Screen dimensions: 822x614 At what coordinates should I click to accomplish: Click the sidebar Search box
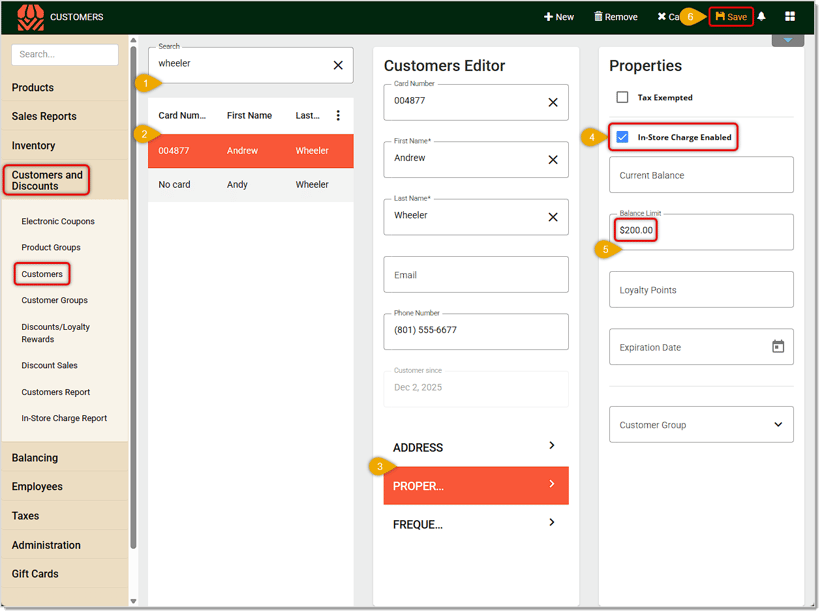point(65,55)
